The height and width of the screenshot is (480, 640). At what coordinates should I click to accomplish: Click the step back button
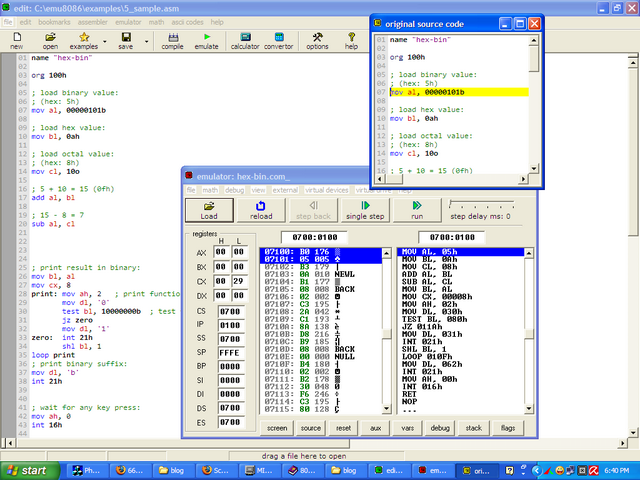pyautogui.click(x=313, y=210)
